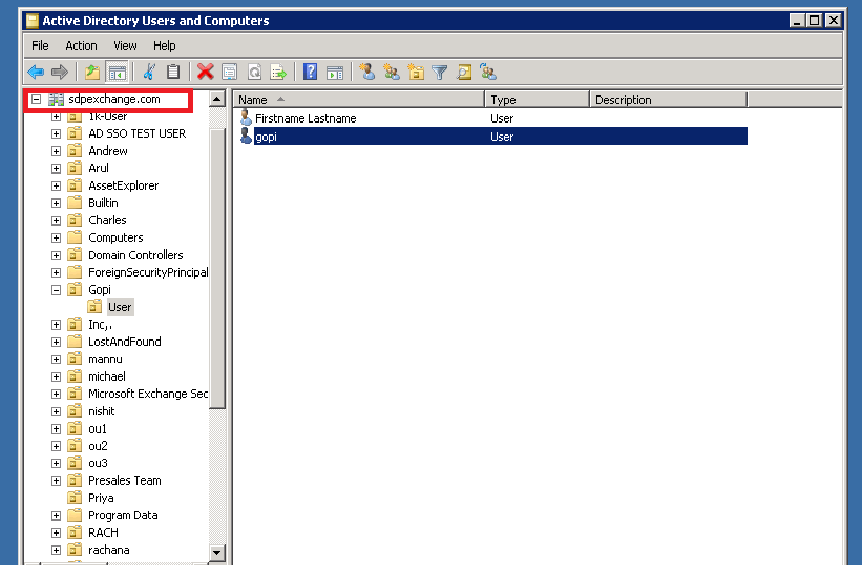The width and height of the screenshot is (862, 565).
Task: Open the View menu
Action: pos(125,46)
